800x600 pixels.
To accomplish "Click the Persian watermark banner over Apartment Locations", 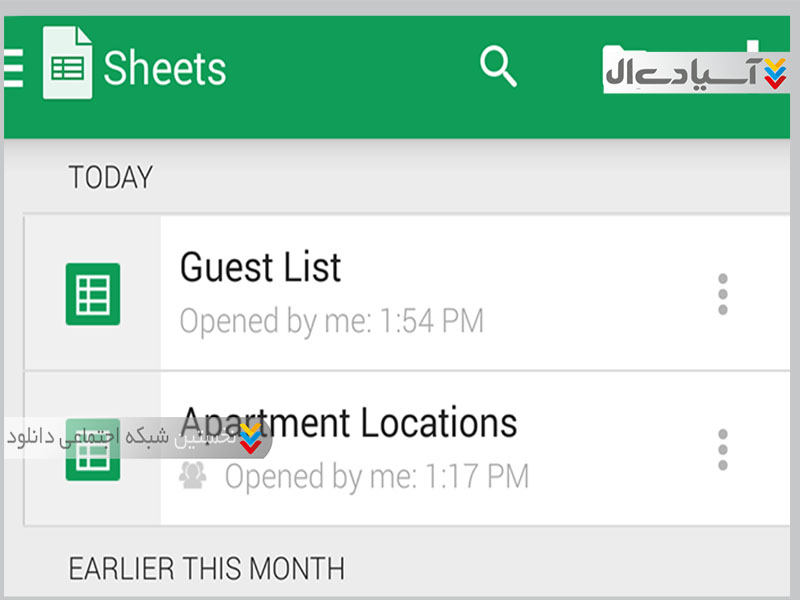I will (120, 437).
